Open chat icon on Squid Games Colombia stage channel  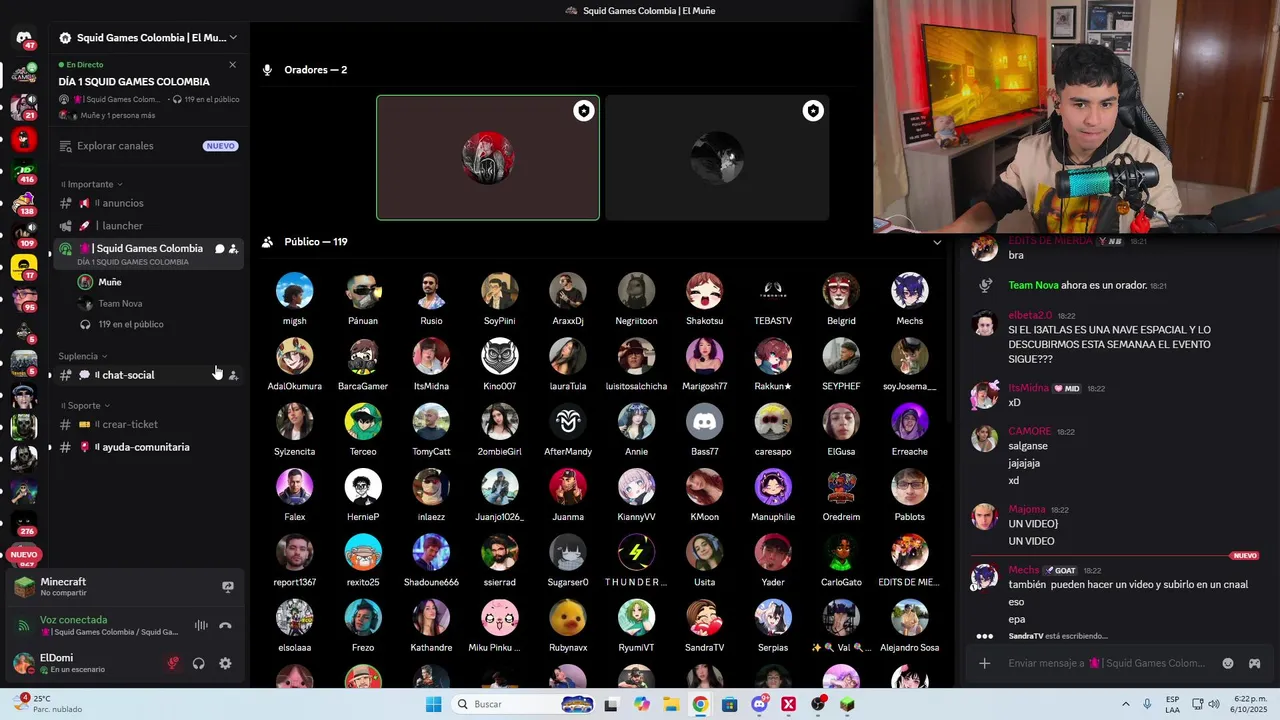click(220, 249)
